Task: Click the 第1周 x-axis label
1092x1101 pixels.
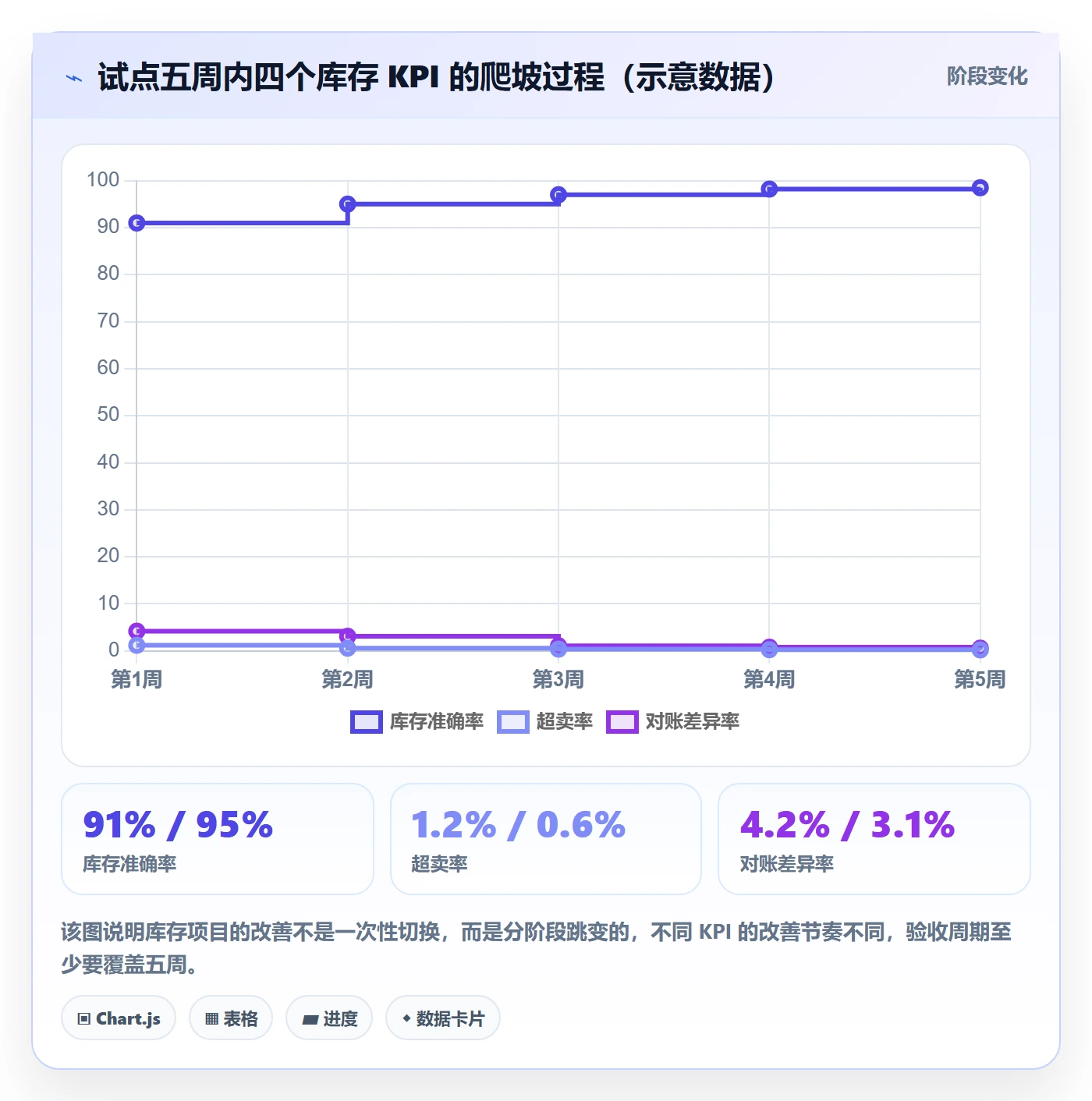Action: pyautogui.click(x=136, y=679)
